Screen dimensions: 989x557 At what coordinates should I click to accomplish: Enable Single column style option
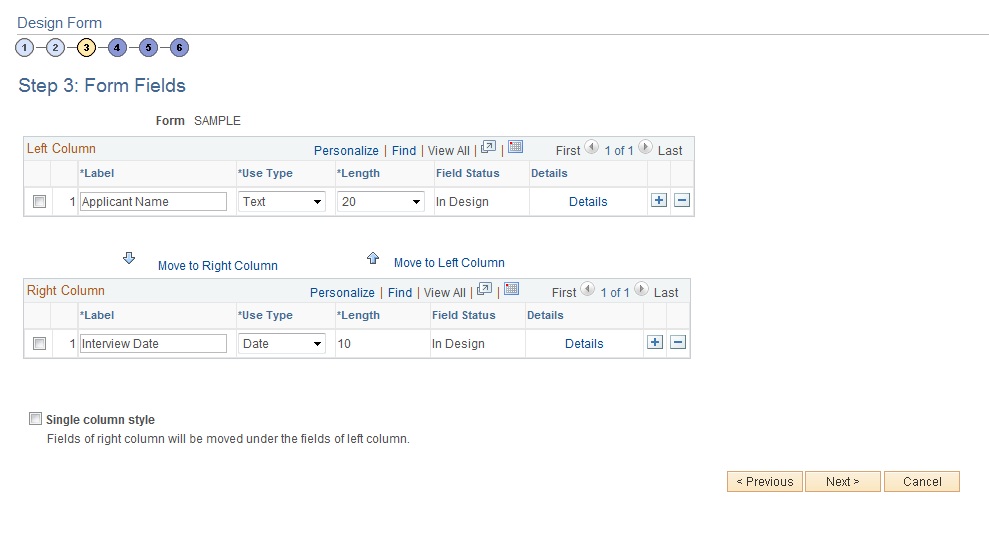(x=36, y=419)
